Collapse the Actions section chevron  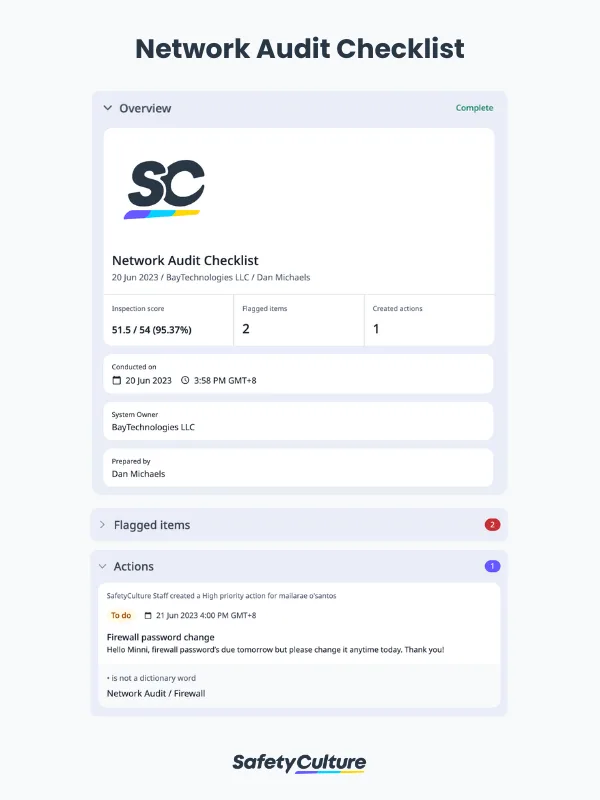click(x=102, y=567)
